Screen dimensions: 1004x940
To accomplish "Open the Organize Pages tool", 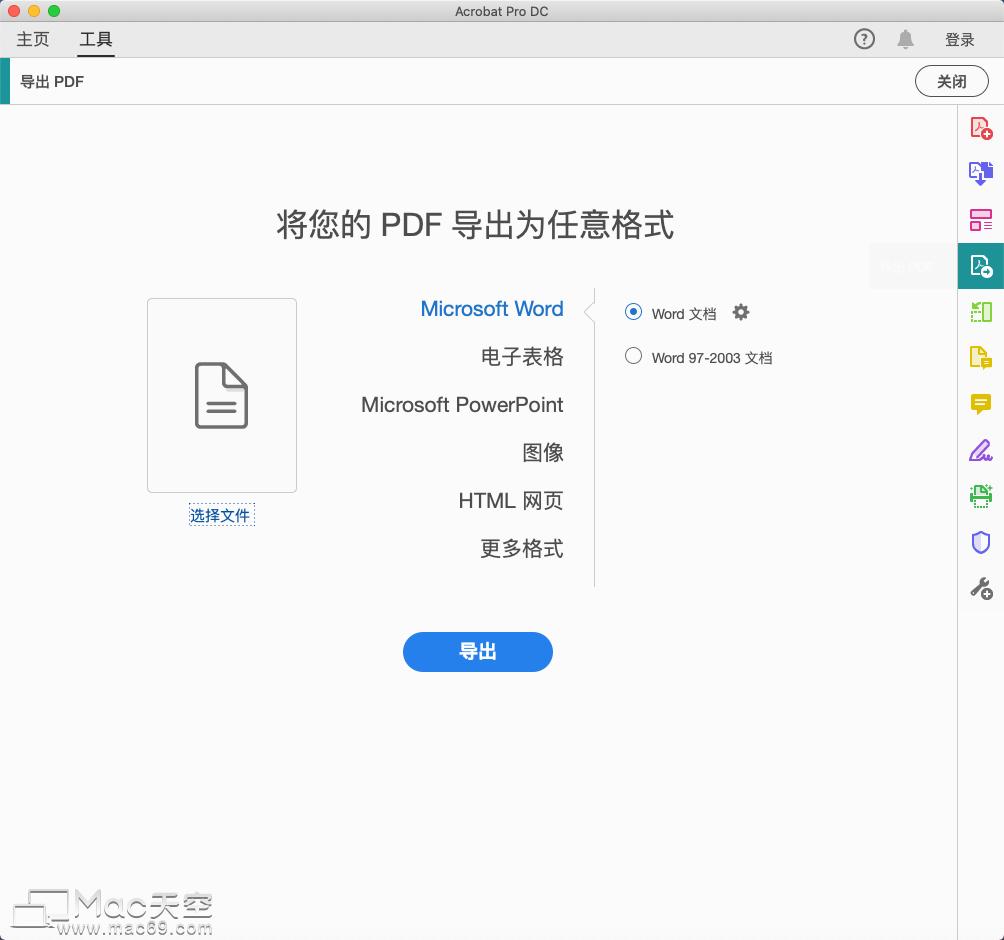I will [982, 218].
